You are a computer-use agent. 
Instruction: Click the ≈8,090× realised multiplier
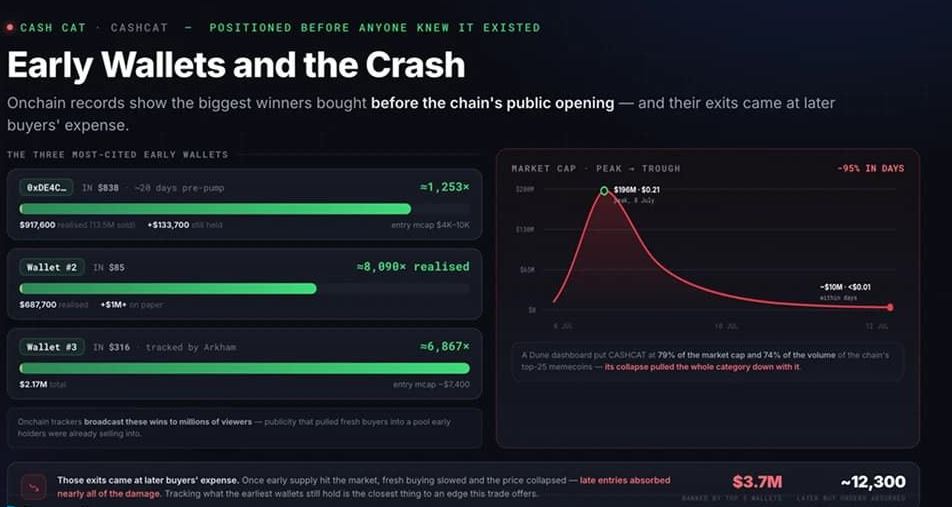pyautogui.click(x=413, y=267)
